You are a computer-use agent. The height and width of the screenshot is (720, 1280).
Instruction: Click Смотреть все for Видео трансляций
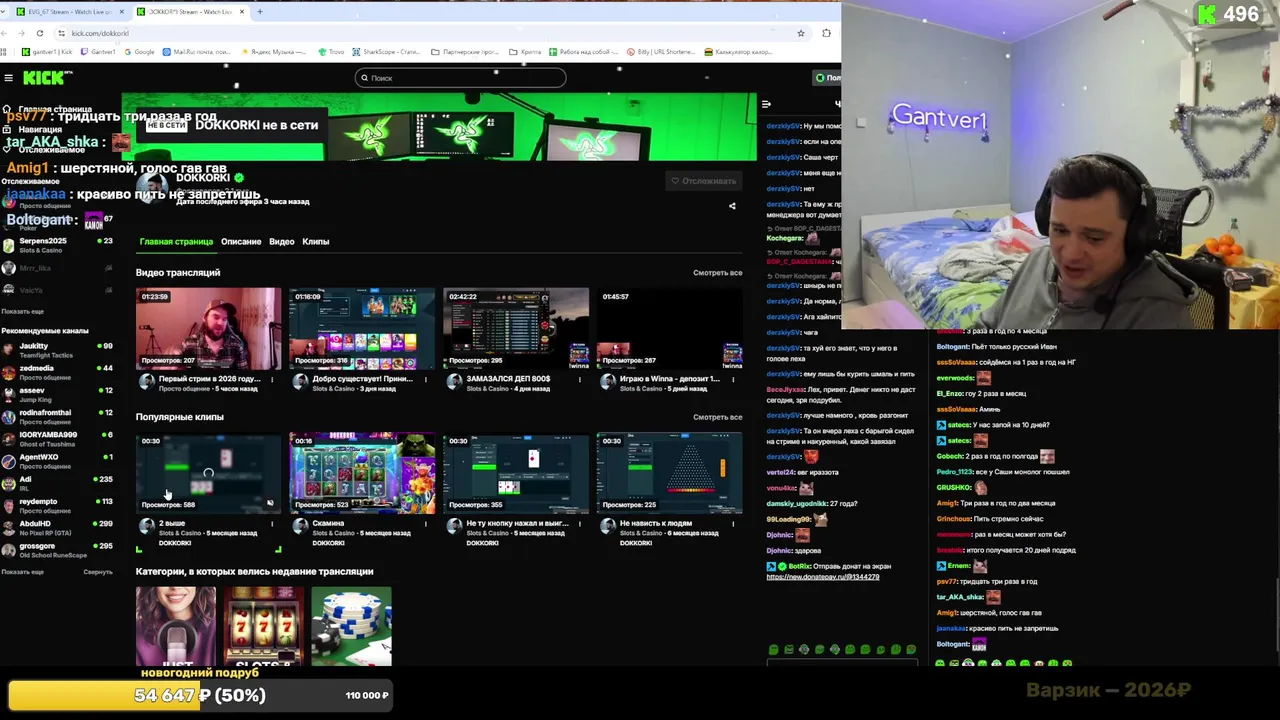pos(717,273)
